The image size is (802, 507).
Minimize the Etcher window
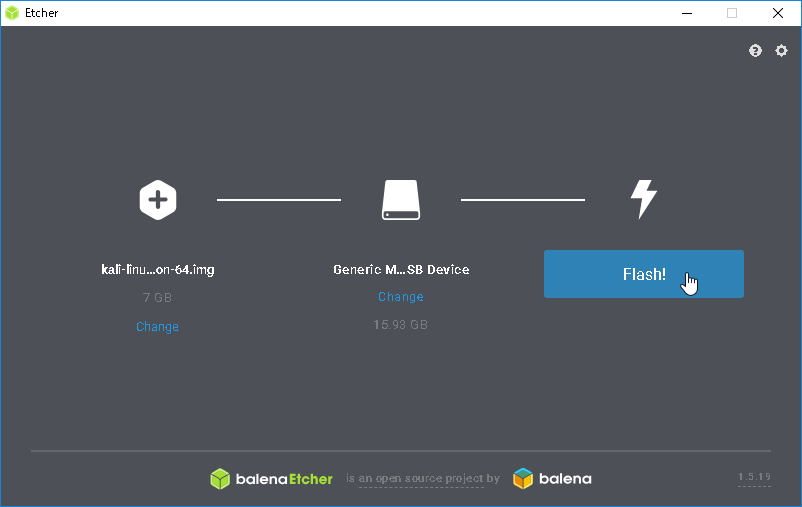tap(687, 13)
